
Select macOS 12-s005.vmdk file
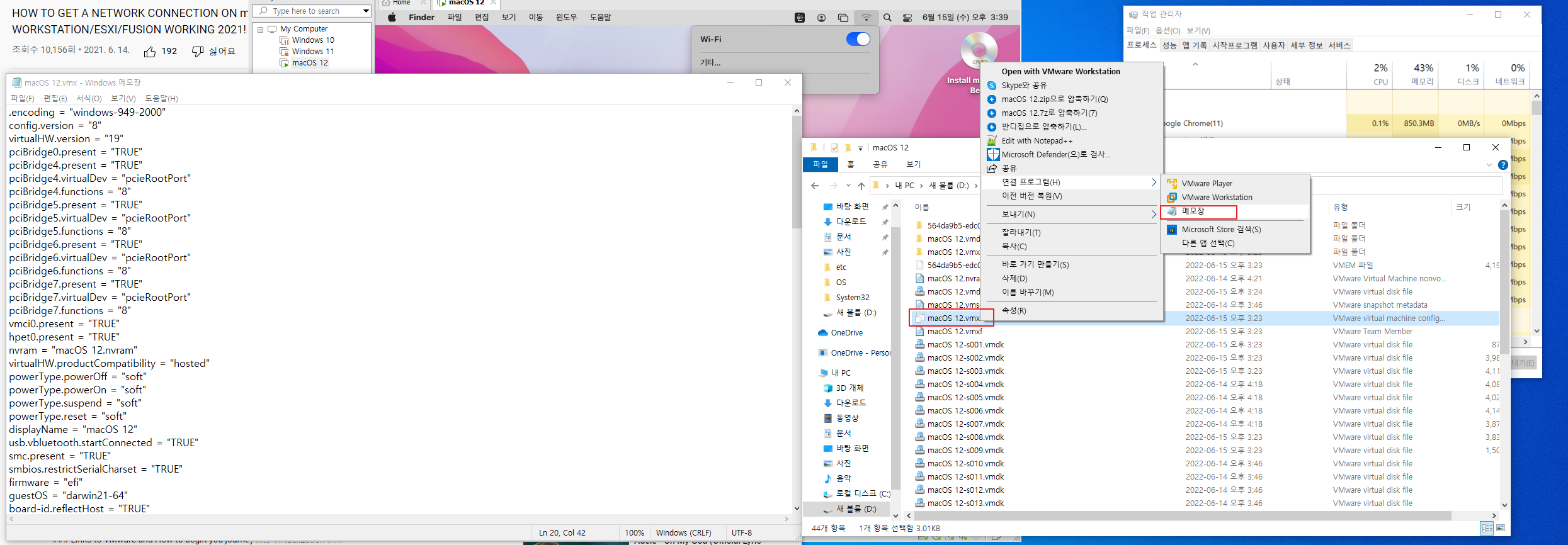(965, 398)
